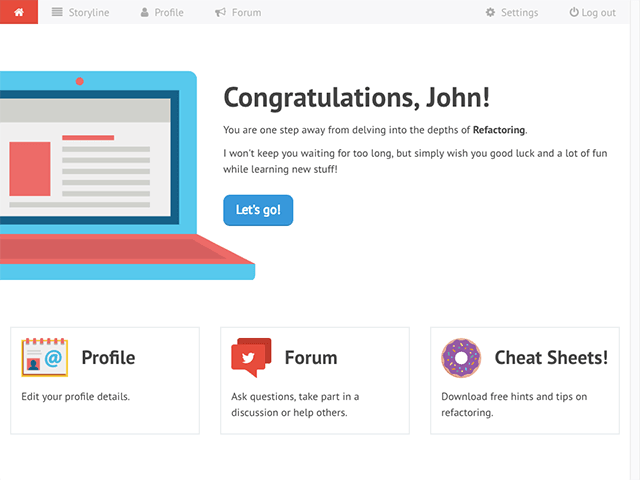Click the Storyline list icon
Image resolution: width=640 pixels, height=480 pixels.
click(57, 13)
